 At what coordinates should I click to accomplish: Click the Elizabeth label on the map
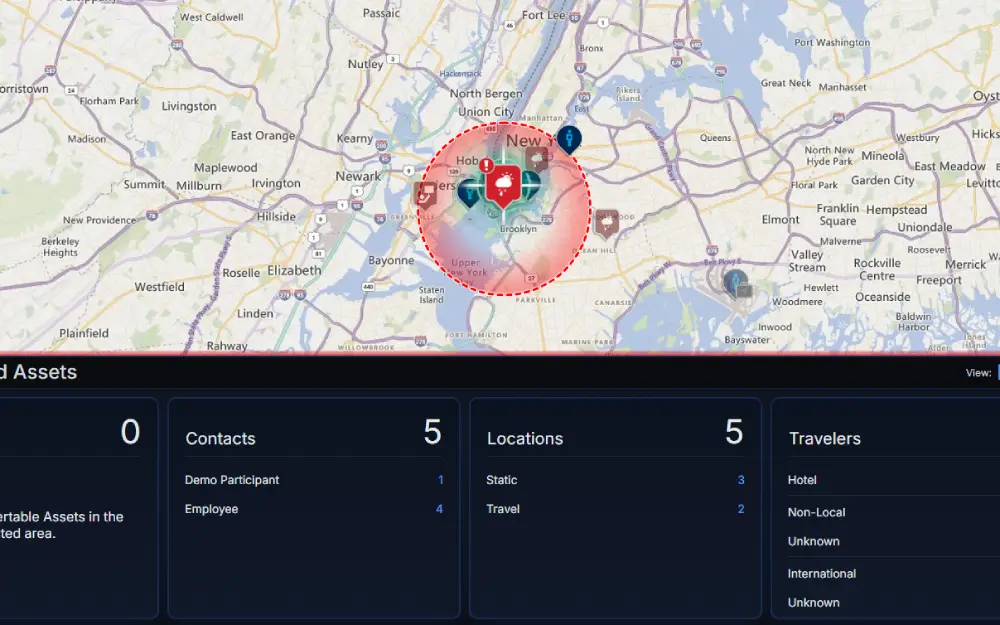[294, 270]
